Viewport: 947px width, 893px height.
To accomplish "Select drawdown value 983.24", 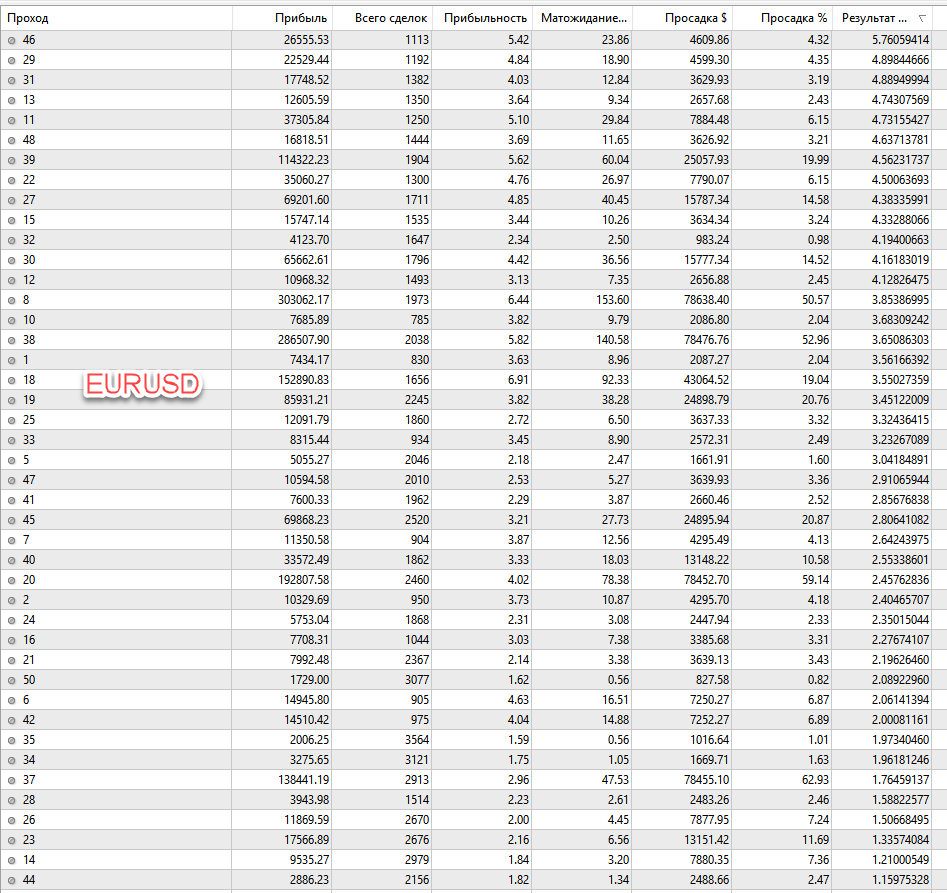I will pos(712,240).
